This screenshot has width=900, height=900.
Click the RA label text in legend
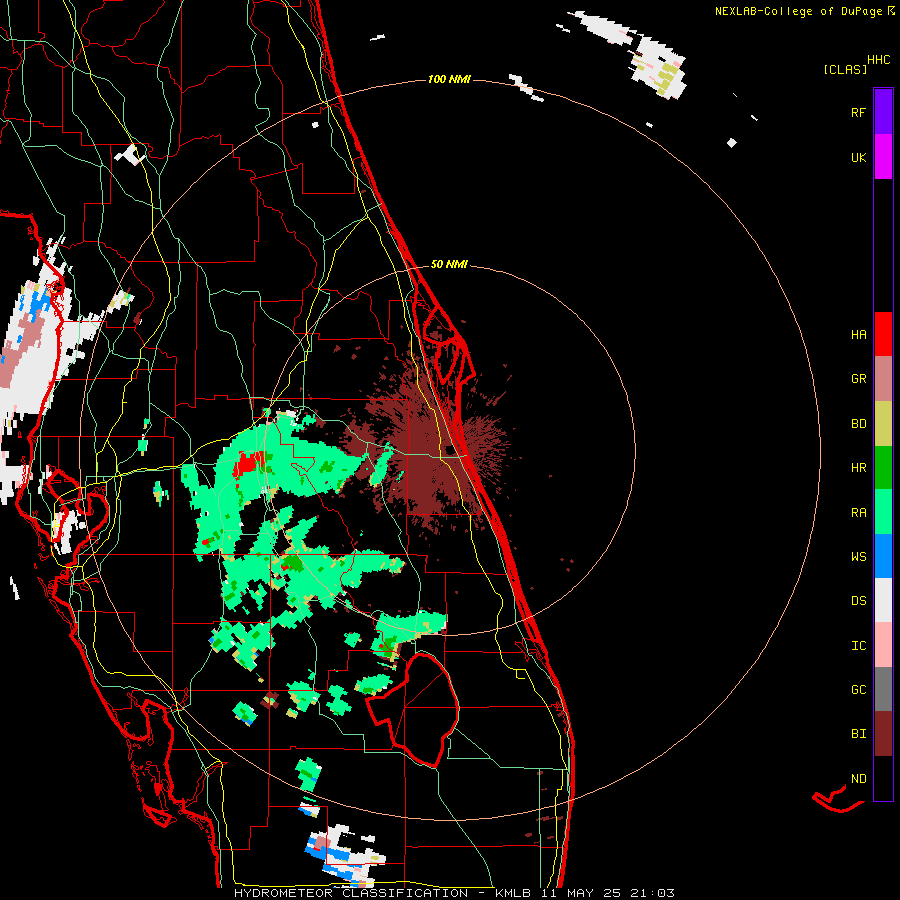click(858, 513)
